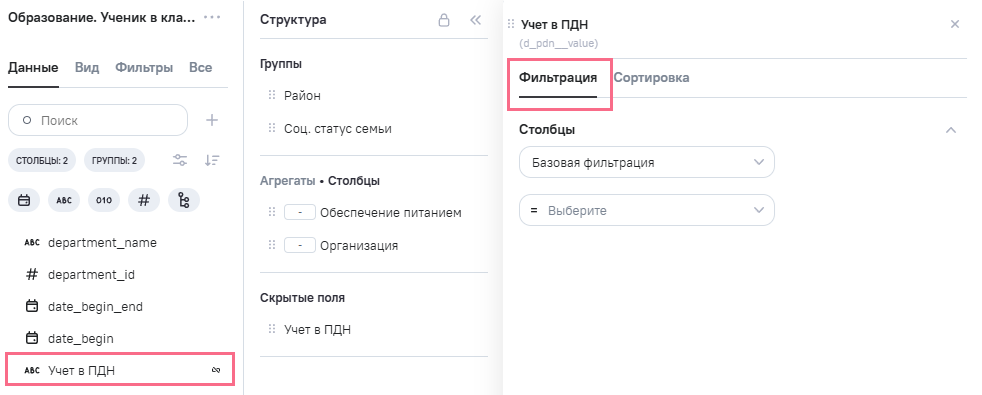Screen dimensions: 982x395
Task: Click the ГРУППЫ: 2 chip
Action: click(x=115, y=160)
